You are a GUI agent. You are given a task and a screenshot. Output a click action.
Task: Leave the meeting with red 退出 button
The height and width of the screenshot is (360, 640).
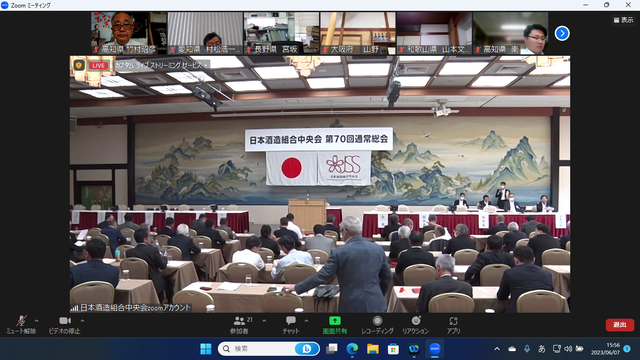[620, 325]
